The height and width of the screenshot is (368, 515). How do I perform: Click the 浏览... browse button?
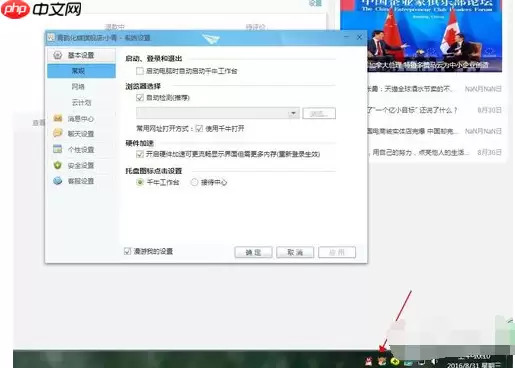tap(319, 113)
